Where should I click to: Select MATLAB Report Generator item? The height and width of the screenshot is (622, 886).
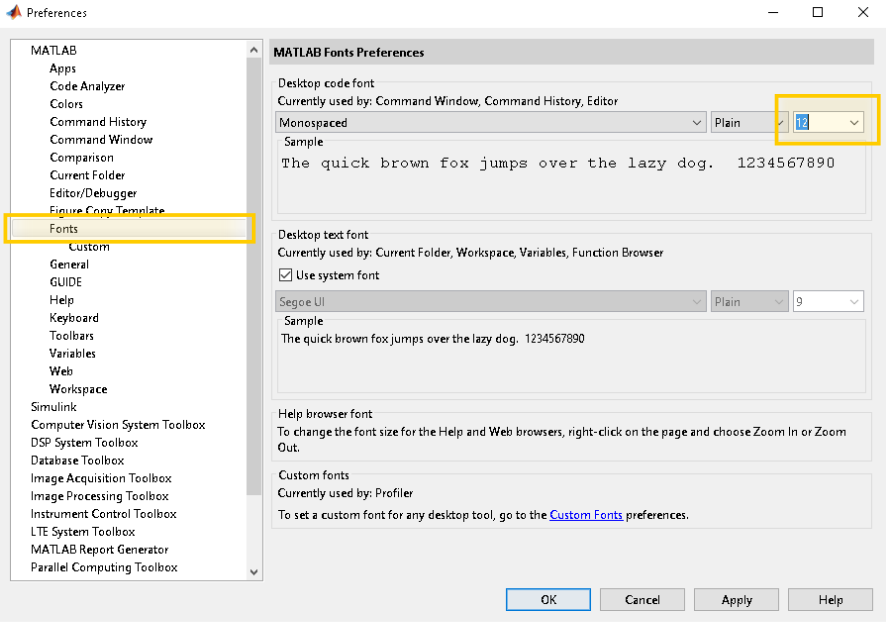(x=99, y=549)
